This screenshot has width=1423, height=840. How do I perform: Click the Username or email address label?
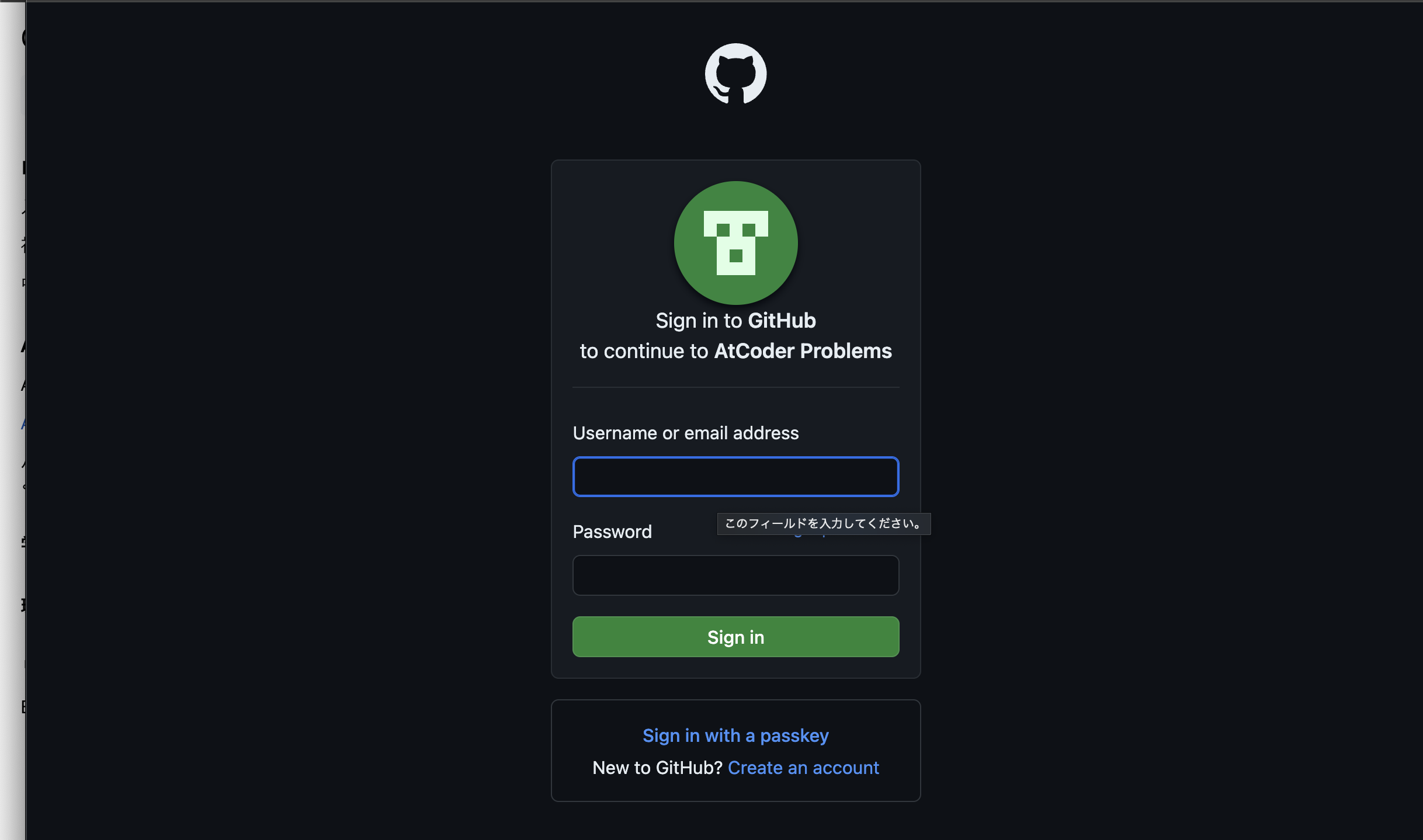click(686, 433)
